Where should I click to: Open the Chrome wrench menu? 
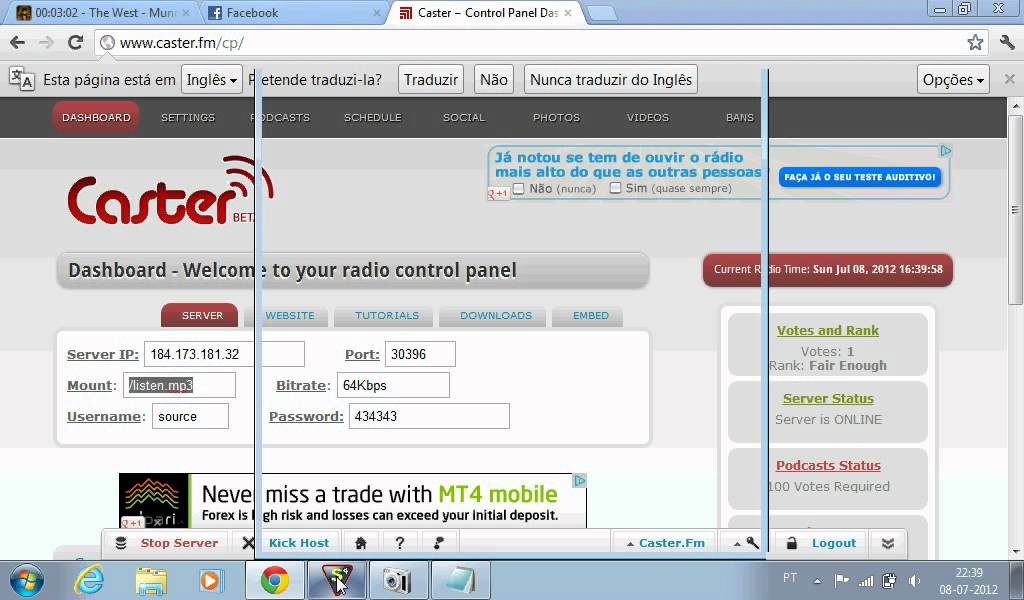[x=1007, y=42]
